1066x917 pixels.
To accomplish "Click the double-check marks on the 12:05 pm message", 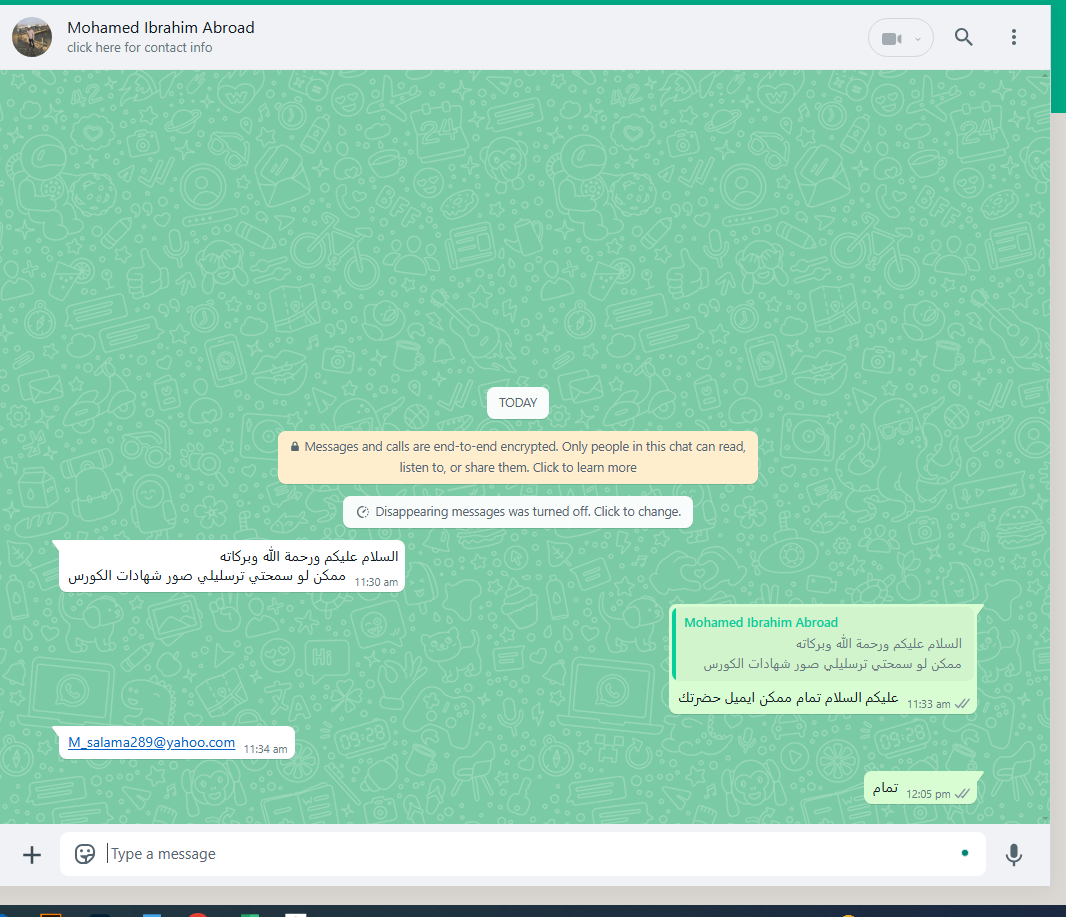I will 962,794.
